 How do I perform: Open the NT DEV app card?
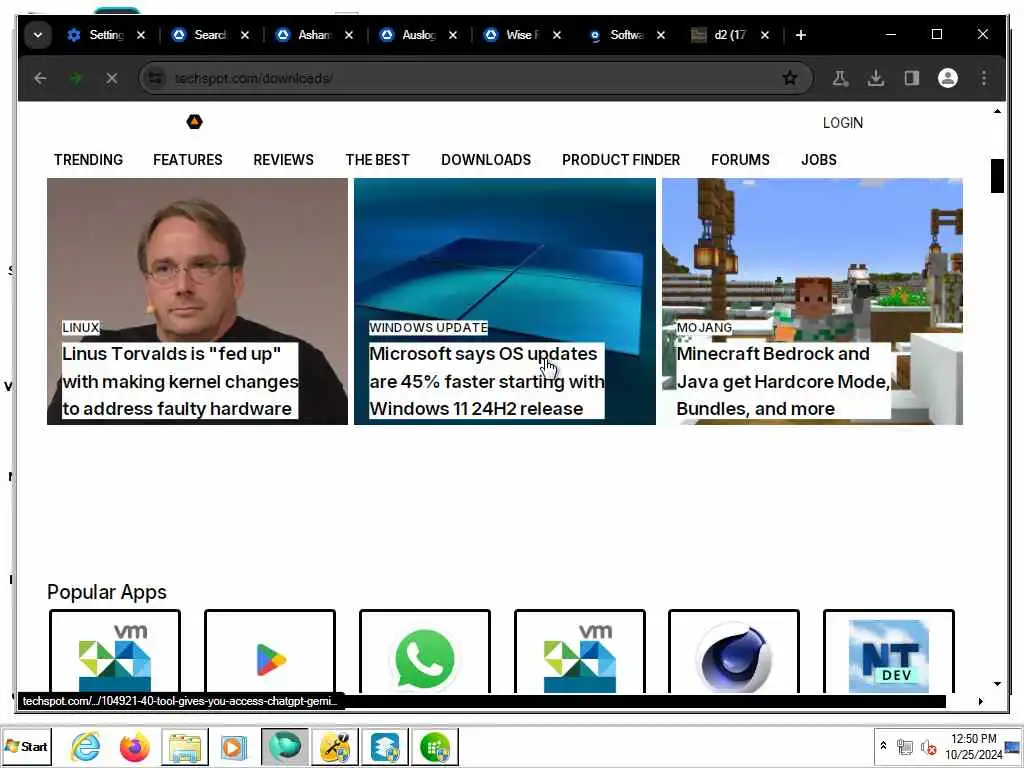point(889,652)
